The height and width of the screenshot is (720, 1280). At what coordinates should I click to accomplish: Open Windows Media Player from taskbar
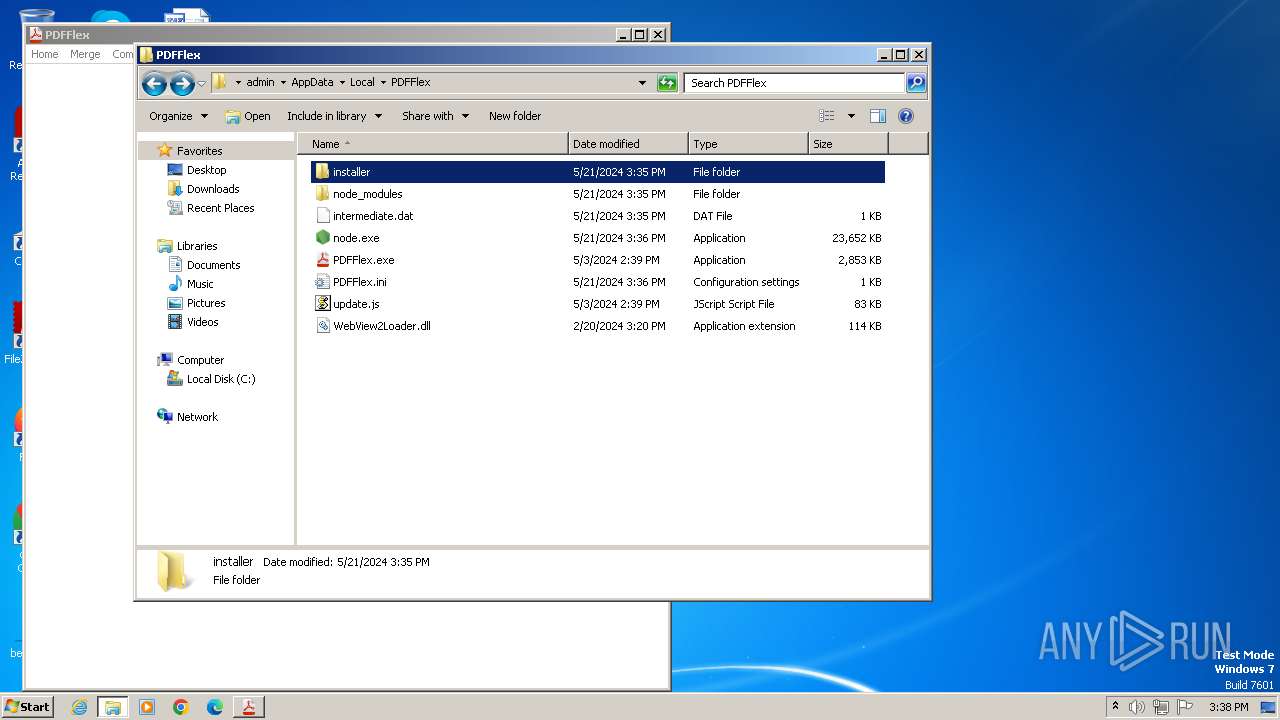pos(147,707)
